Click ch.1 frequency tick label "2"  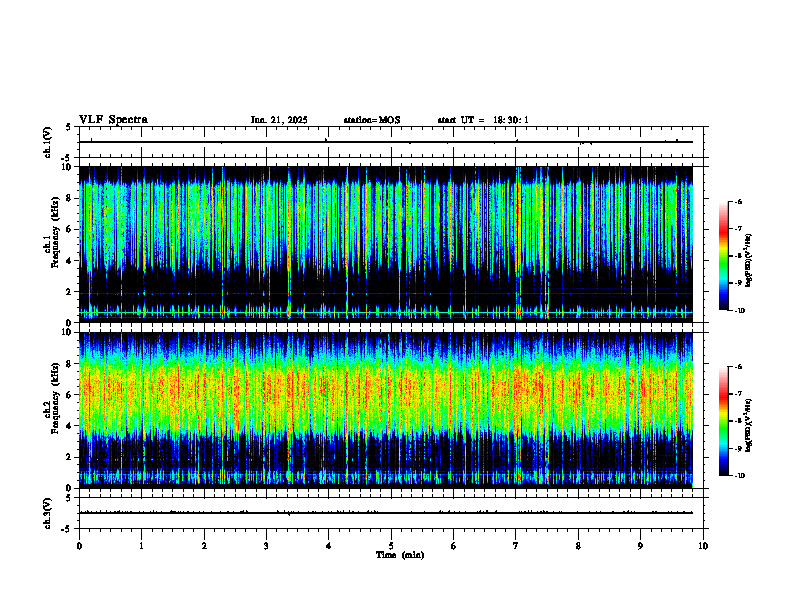pos(70,292)
